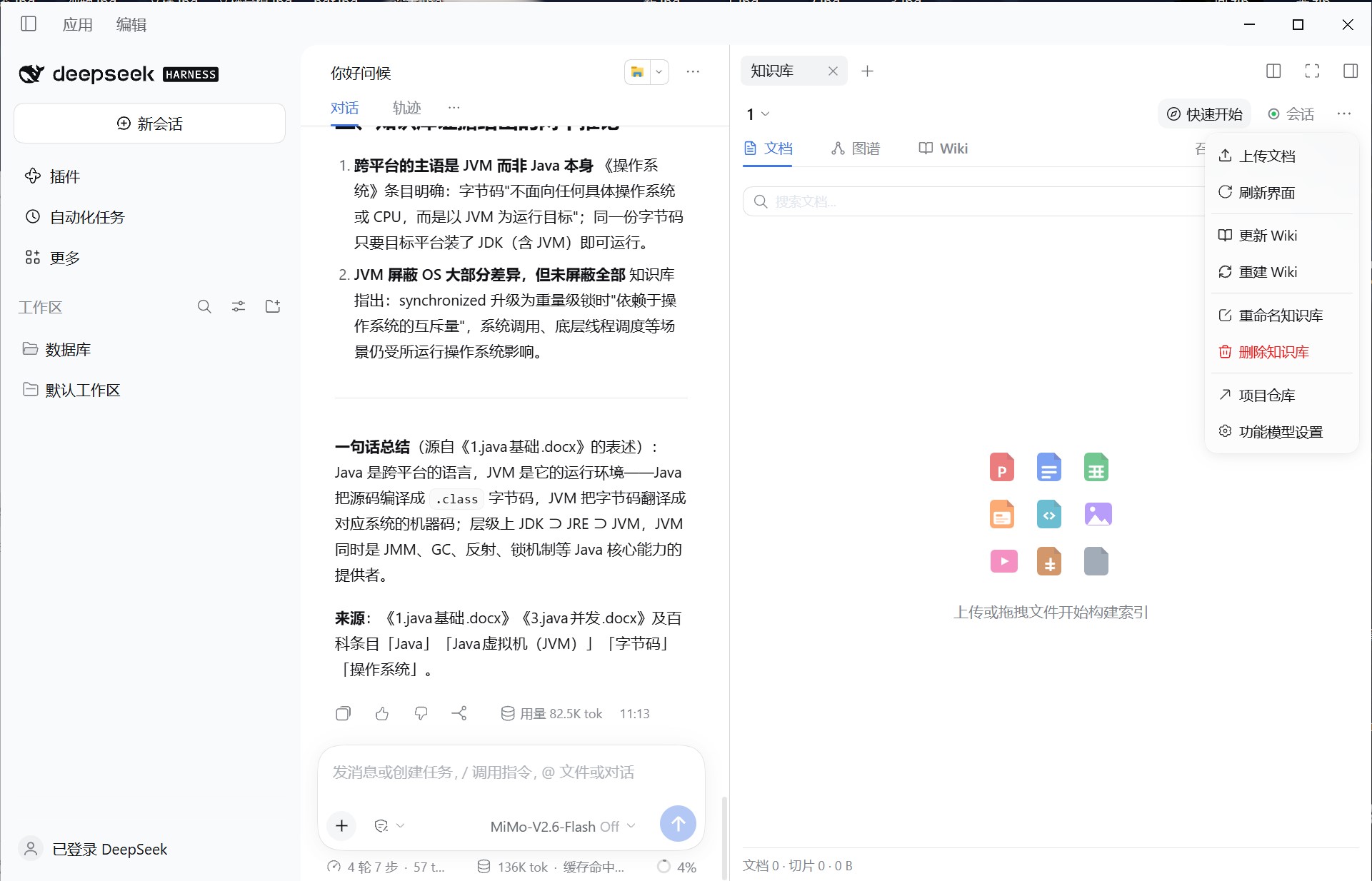Open the 编辑 menu
The width and height of the screenshot is (1372, 881).
click(x=131, y=25)
